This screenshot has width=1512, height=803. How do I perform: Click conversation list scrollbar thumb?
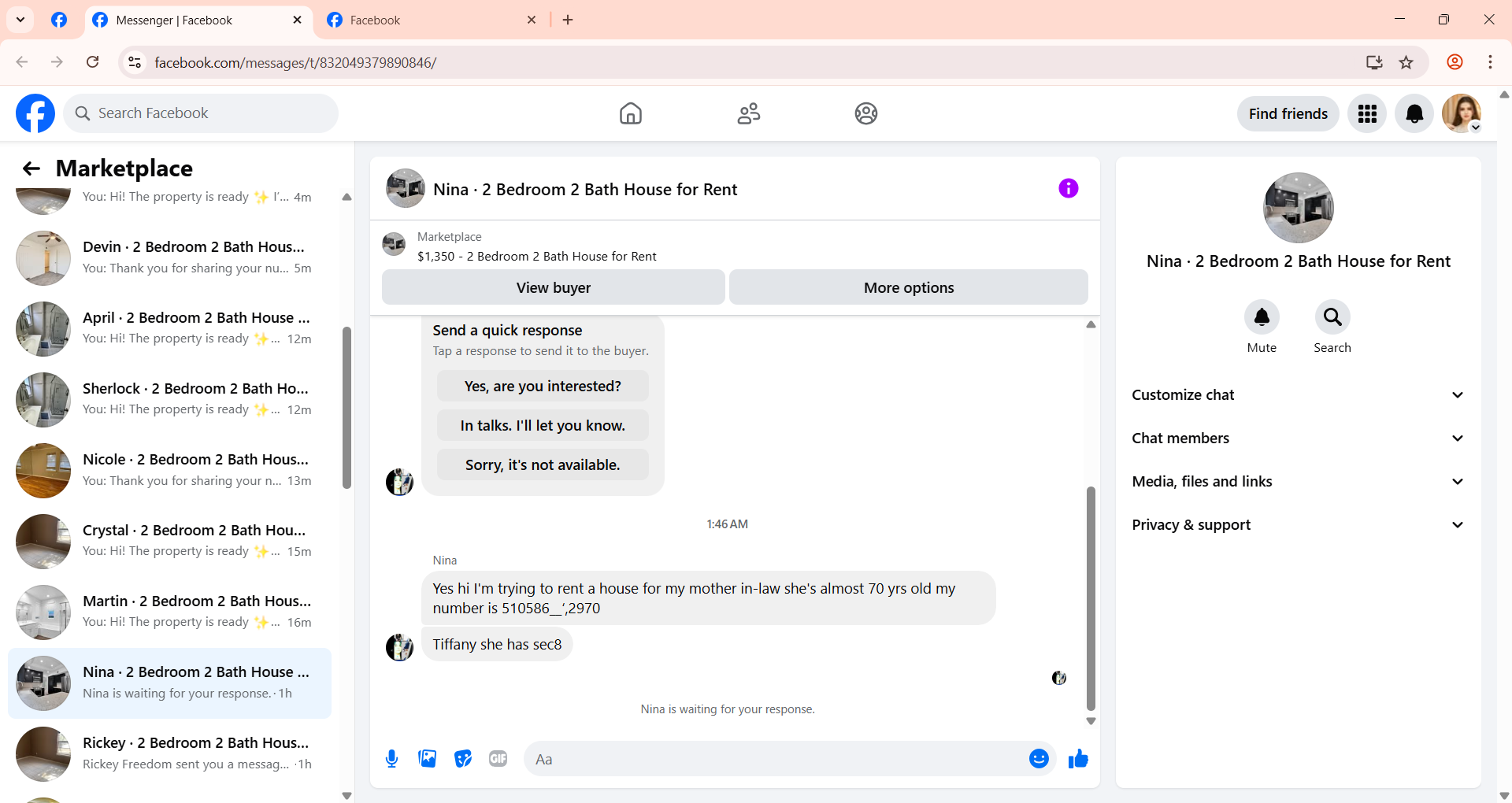346,408
